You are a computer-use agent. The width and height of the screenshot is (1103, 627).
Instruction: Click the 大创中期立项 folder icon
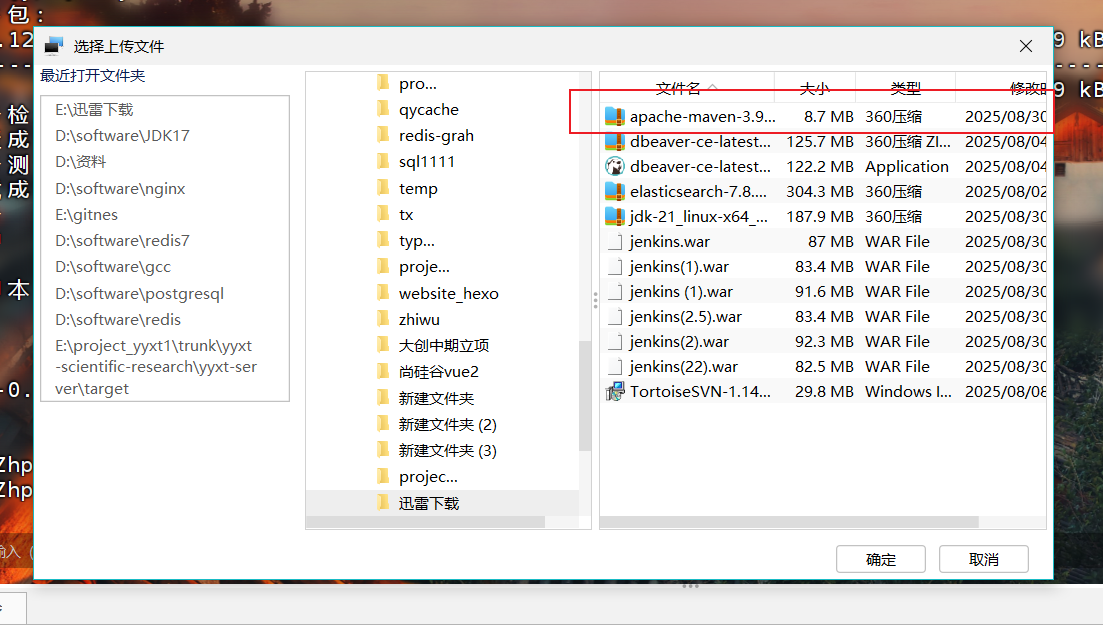[x=383, y=345]
